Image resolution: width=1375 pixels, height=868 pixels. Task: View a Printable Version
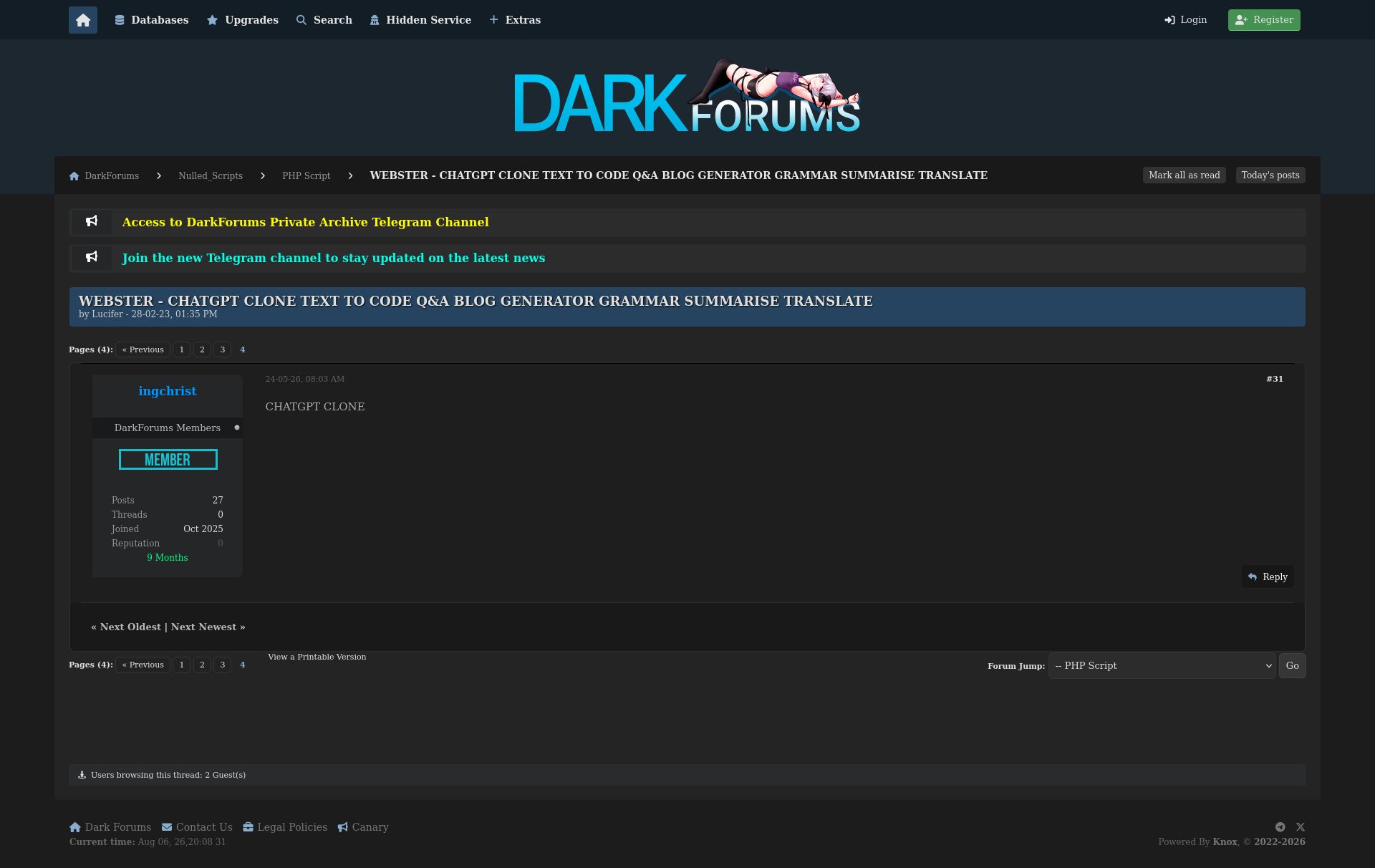tap(317, 657)
